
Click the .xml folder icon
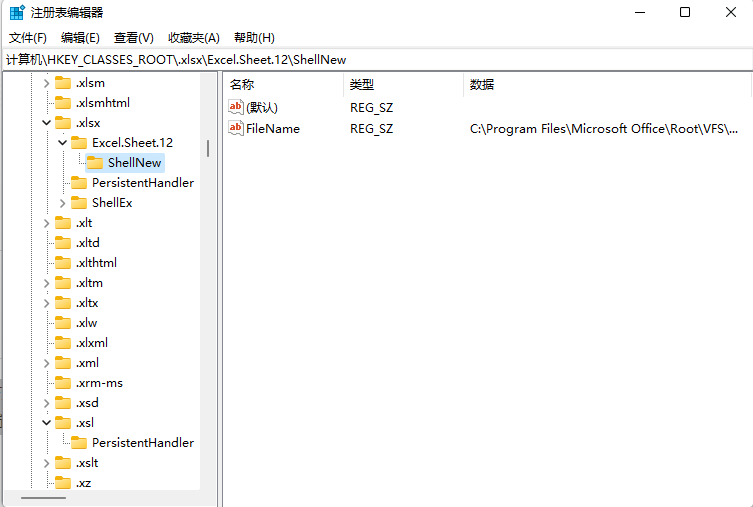pos(63,363)
